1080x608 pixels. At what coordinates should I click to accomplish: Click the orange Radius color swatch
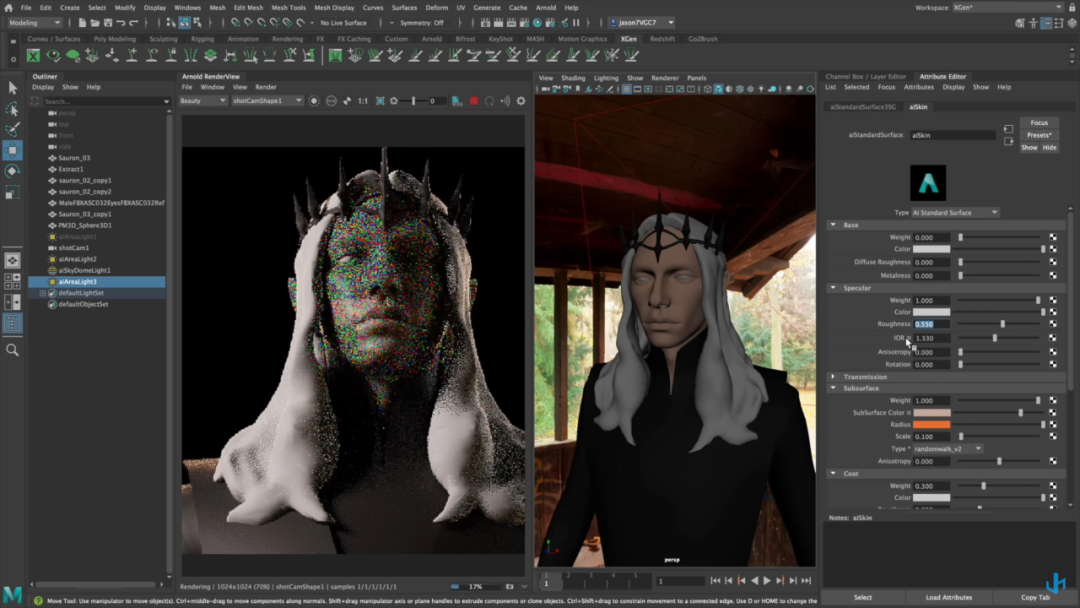pyautogui.click(x=931, y=425)
